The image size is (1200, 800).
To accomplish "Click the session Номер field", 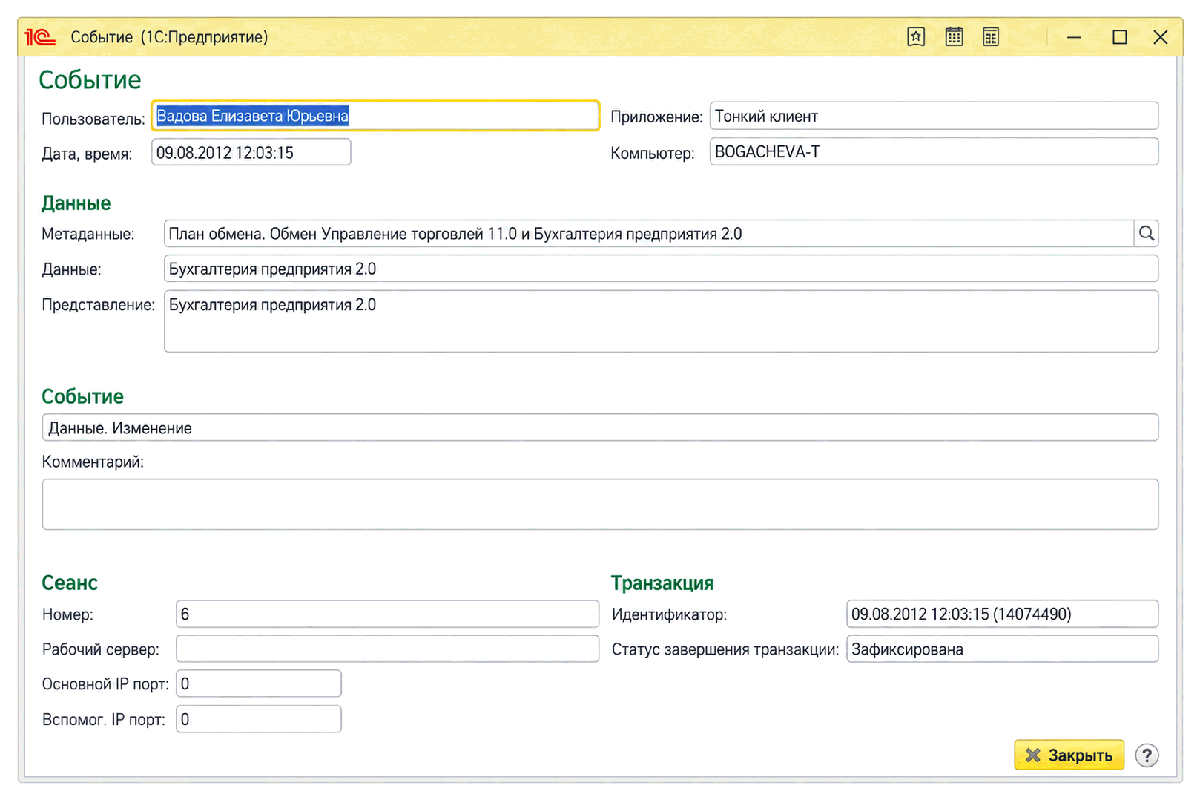I will tap(386, 614).
